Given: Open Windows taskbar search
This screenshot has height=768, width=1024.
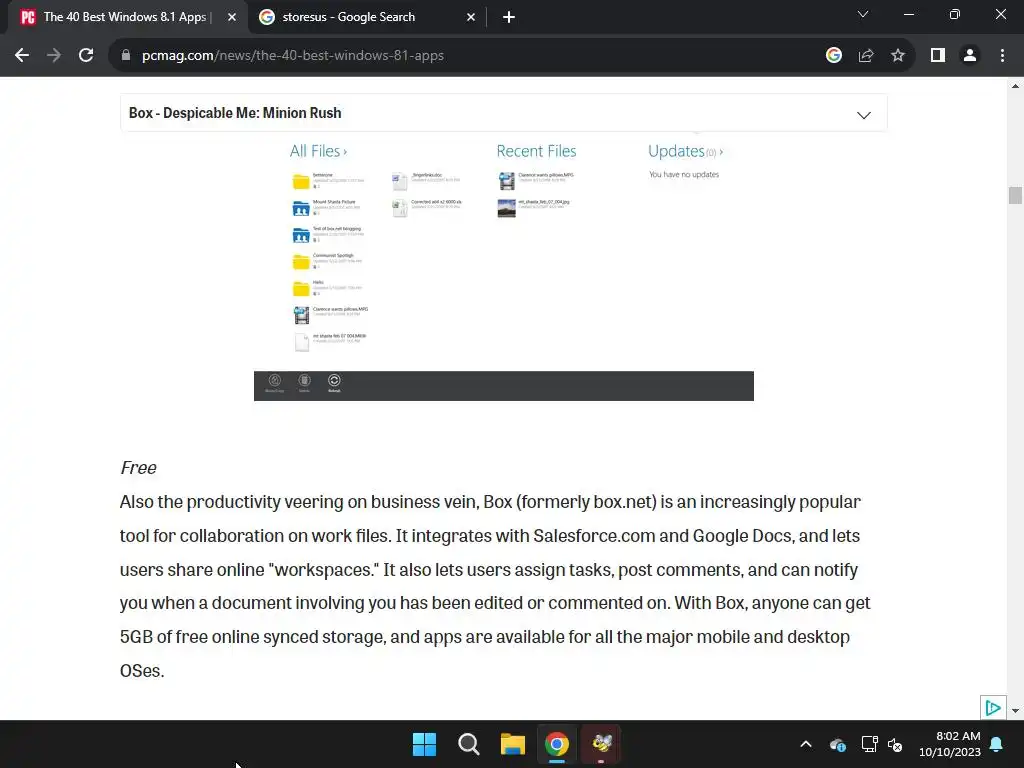Looking at the screenshot, I should pos(468,744).
